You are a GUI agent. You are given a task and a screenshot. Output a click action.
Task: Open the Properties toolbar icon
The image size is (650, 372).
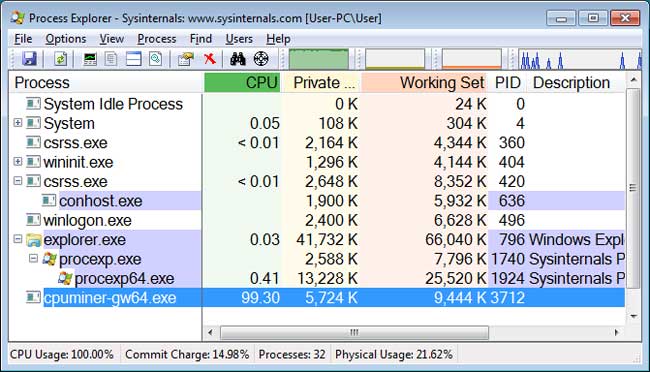(186, 59)
